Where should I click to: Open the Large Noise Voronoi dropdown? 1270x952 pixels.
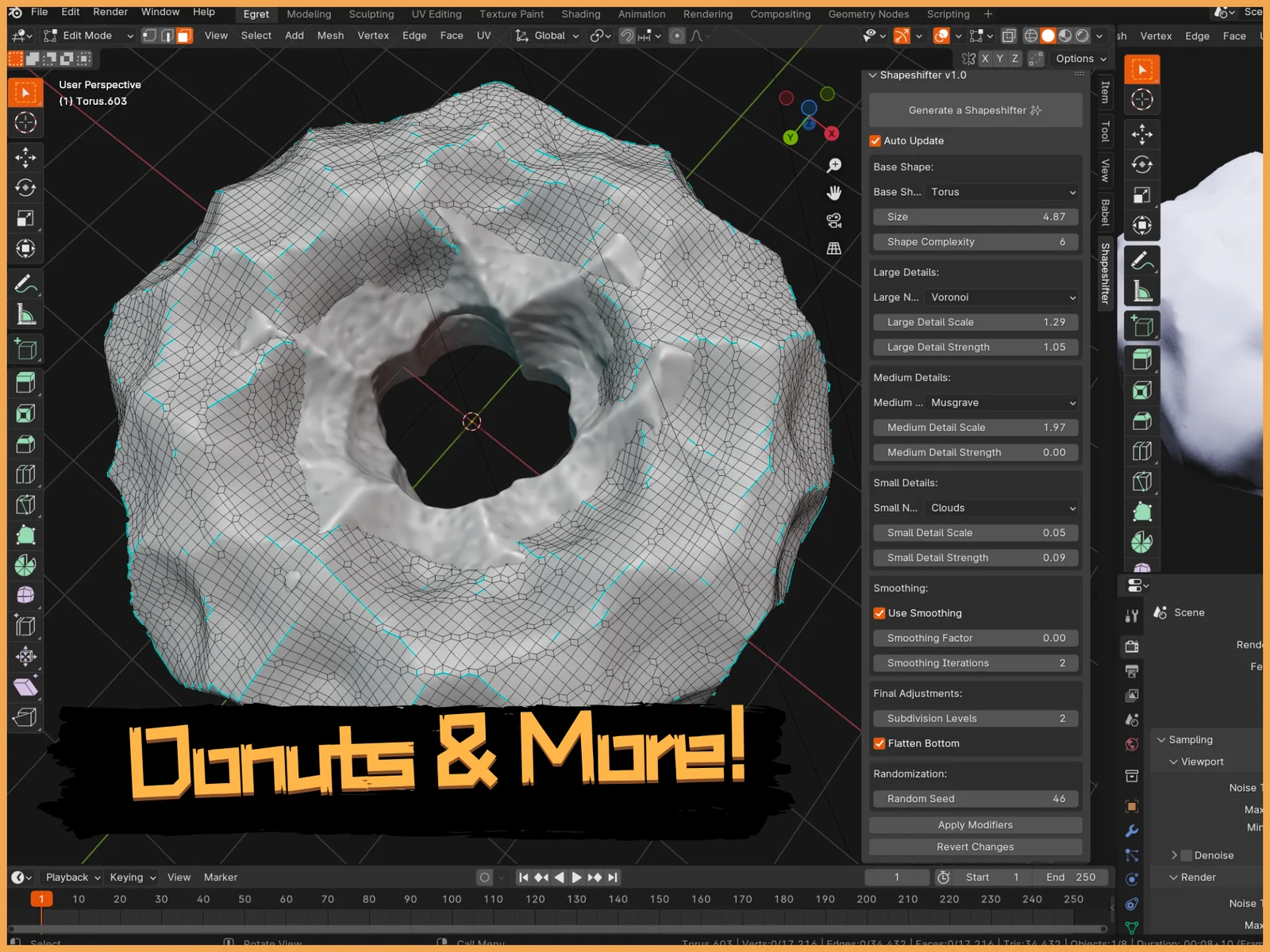coord(1003,297)
